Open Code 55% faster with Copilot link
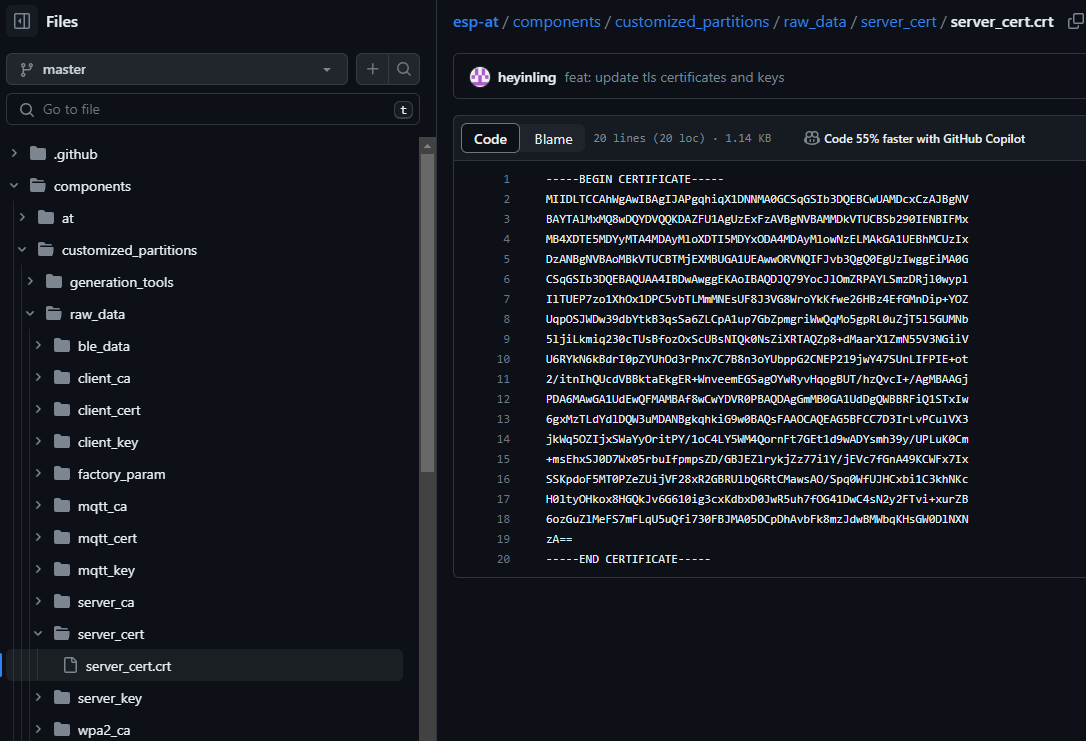Image resolution: width=1086 pixels, height=741 pixels. (924, 139)
